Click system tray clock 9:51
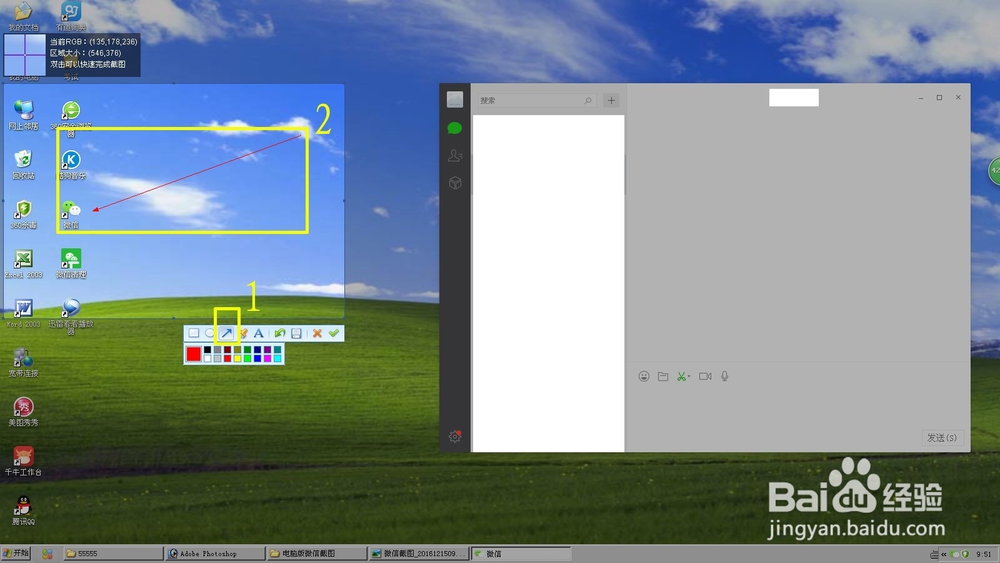This screenshot has width=1000, height=563. click(x=983, y=554)
